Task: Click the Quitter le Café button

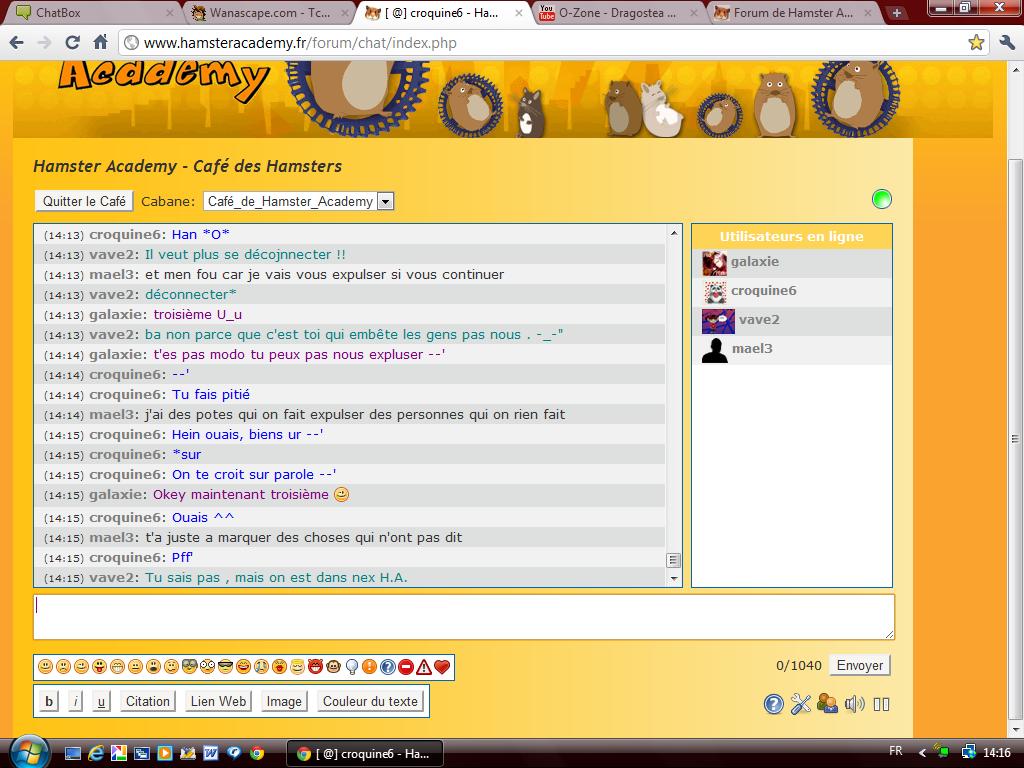Action: (84, 201)
